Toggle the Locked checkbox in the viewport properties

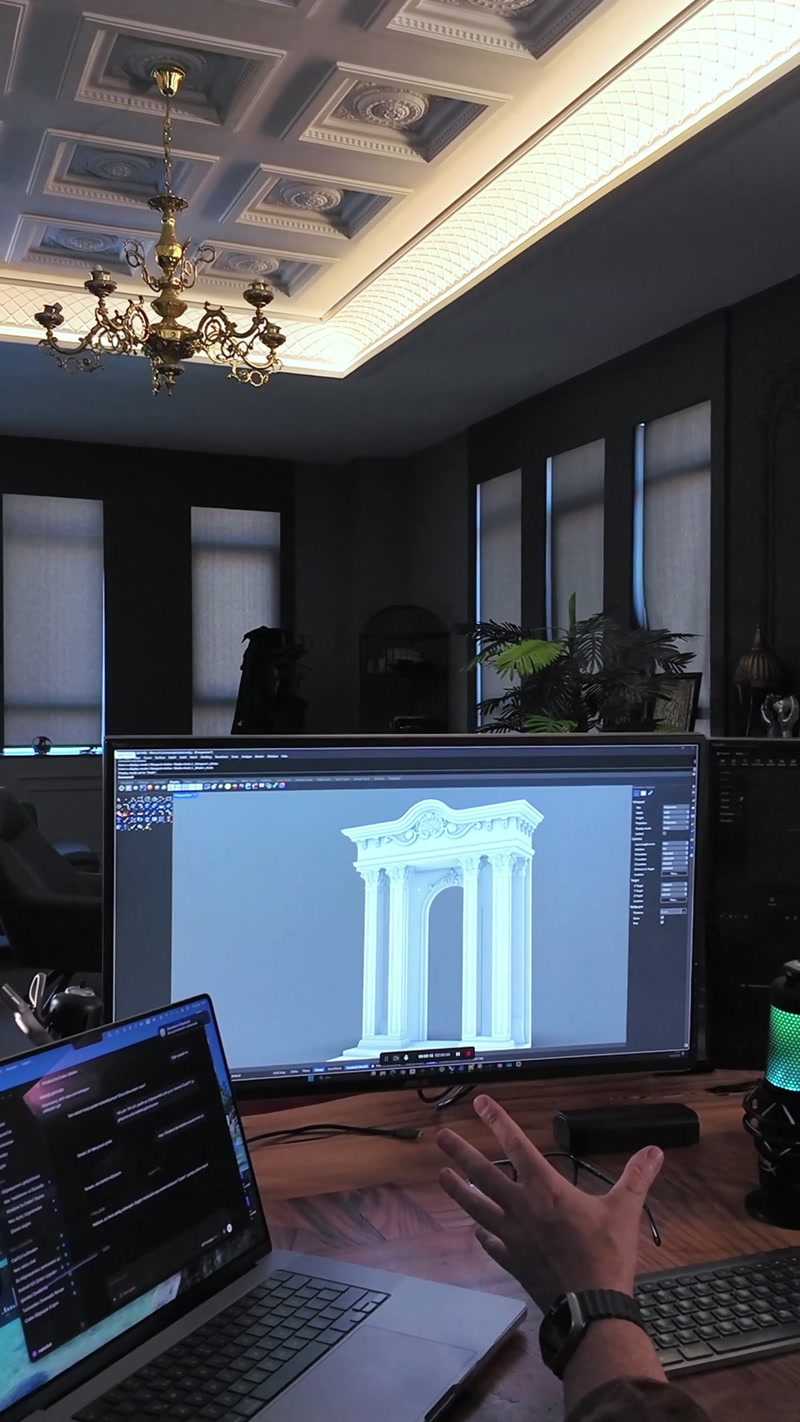tap(664, 833)
